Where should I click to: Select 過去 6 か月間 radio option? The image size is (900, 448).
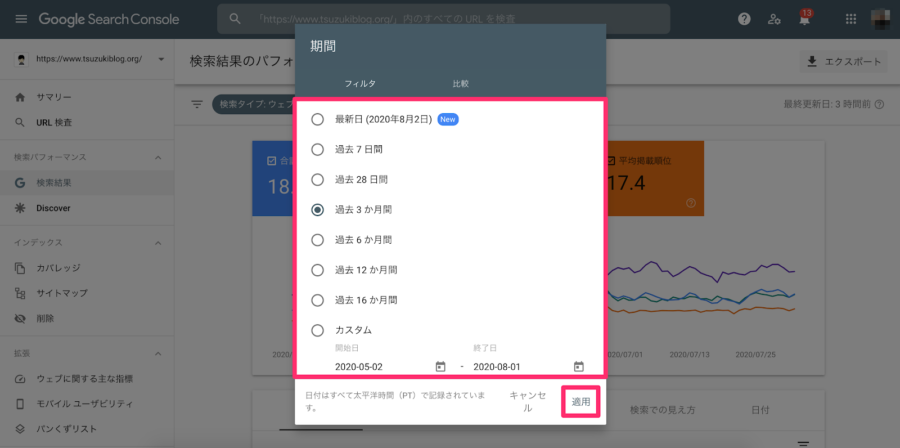pos(317,240)
